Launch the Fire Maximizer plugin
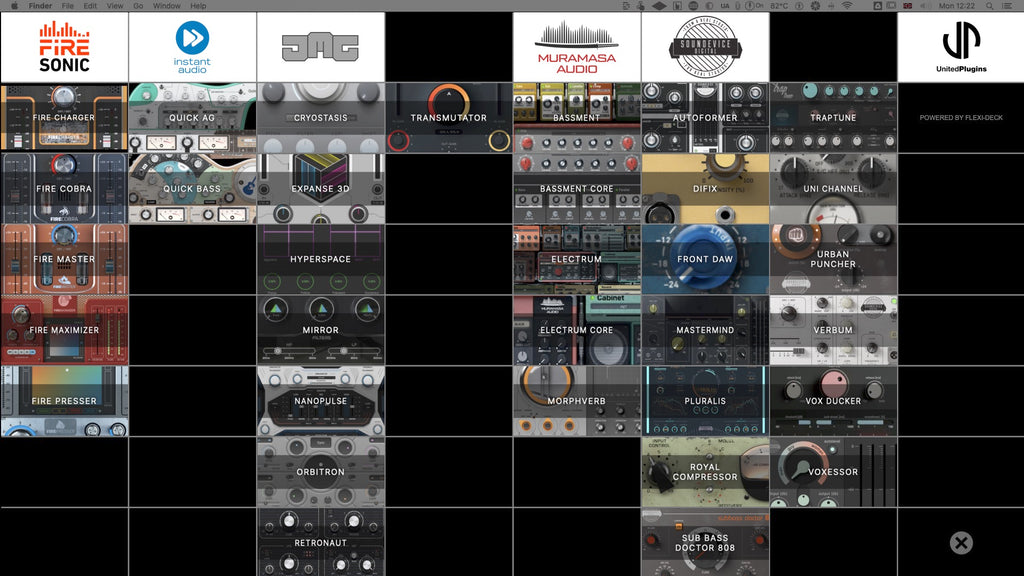 (x=64, y=330)
